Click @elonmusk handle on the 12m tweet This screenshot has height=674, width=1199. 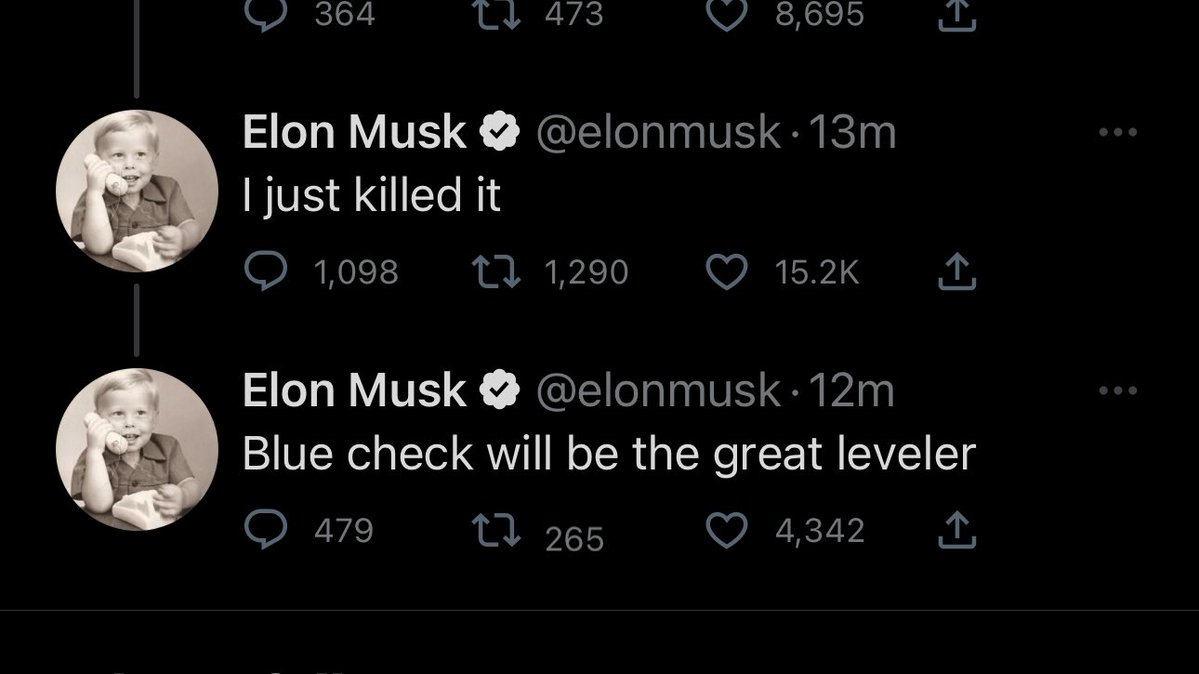click(658, 391)
